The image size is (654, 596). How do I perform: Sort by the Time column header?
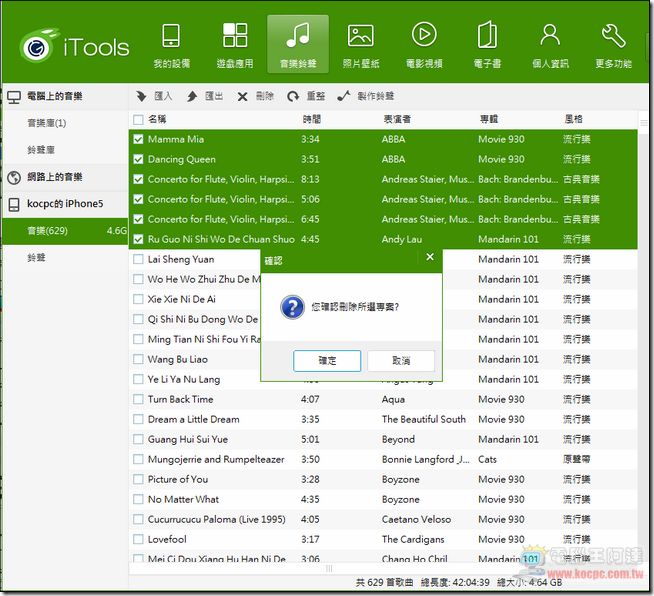pos(312,119)
